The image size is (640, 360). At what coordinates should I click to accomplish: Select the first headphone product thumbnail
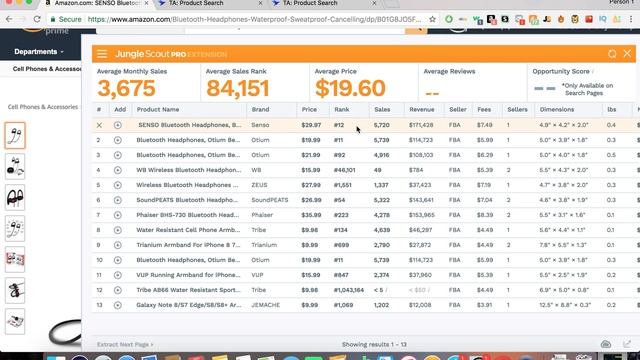[x=15, y=135]
